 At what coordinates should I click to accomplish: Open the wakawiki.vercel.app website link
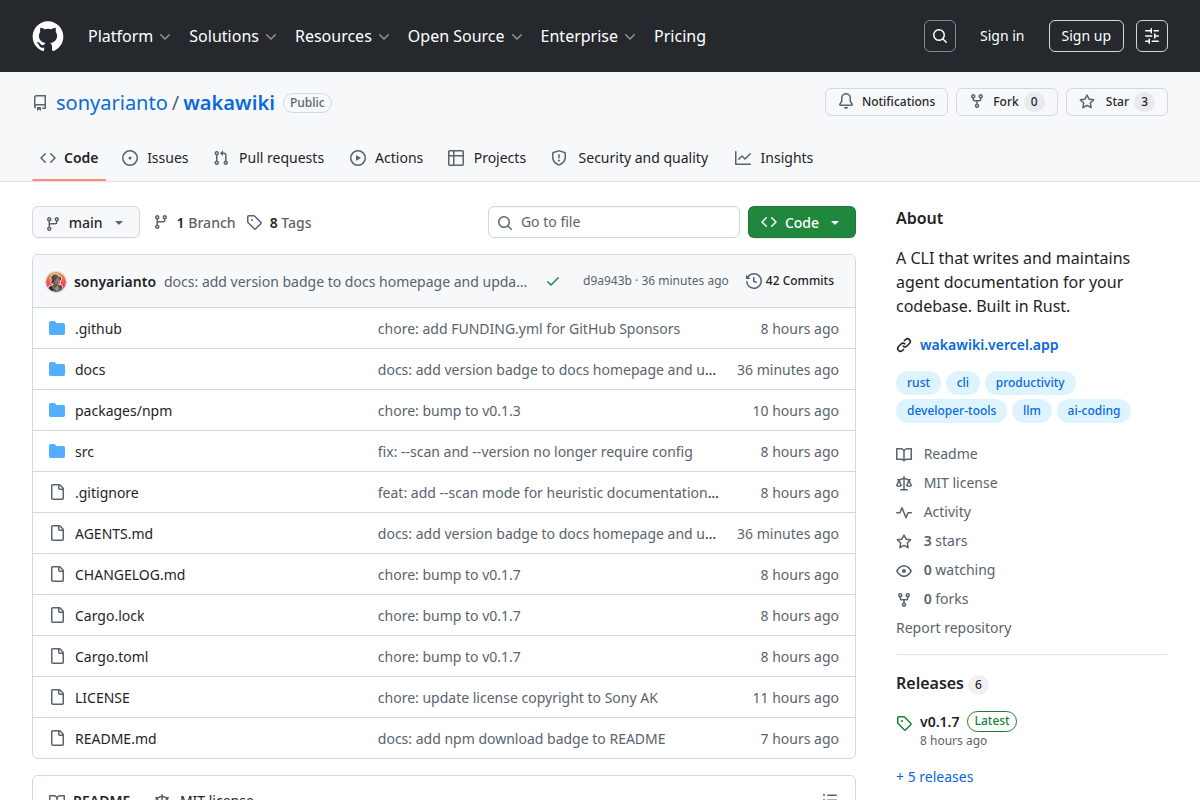[x=989, y=345]
